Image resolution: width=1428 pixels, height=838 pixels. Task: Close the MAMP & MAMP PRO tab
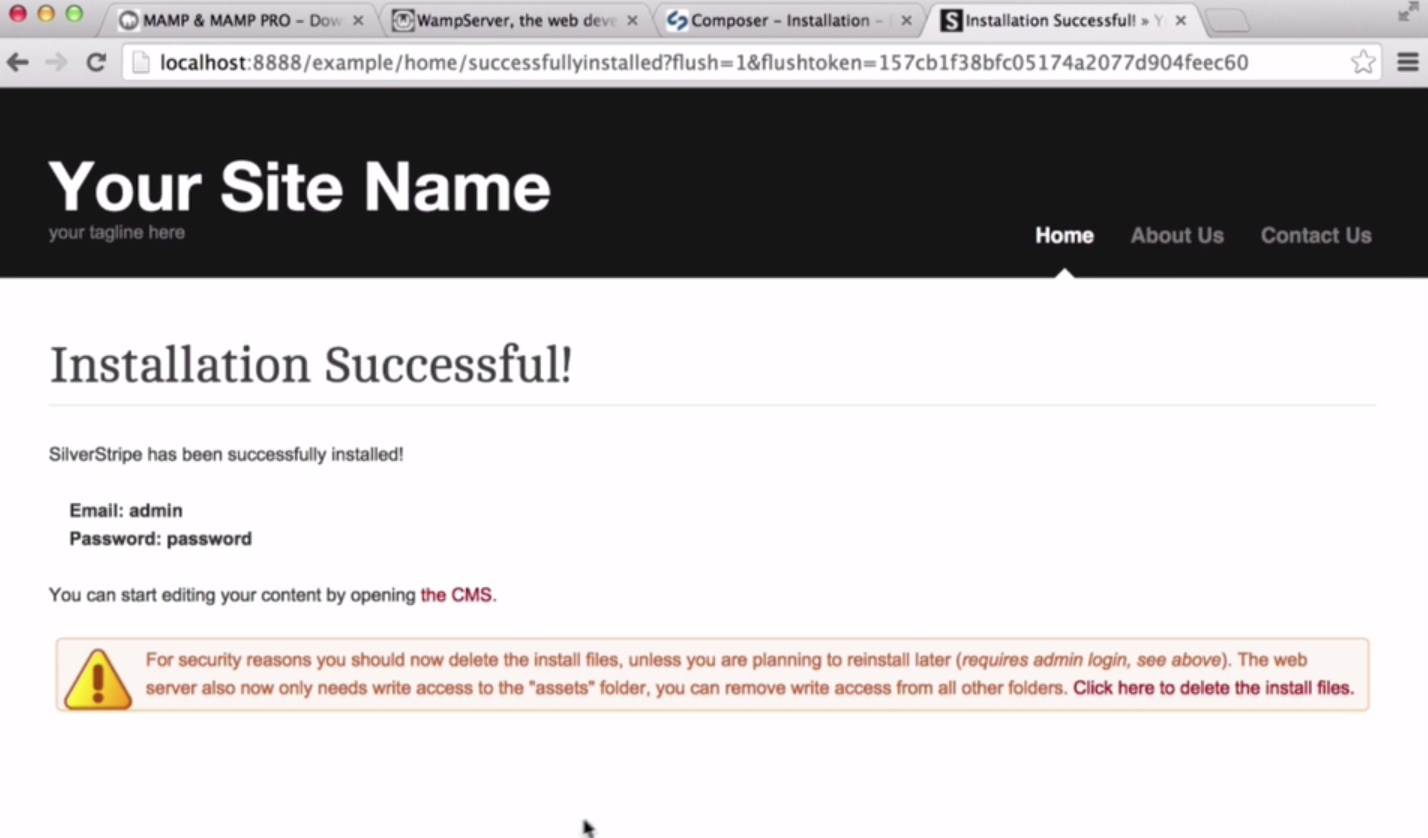click(358, 20)
